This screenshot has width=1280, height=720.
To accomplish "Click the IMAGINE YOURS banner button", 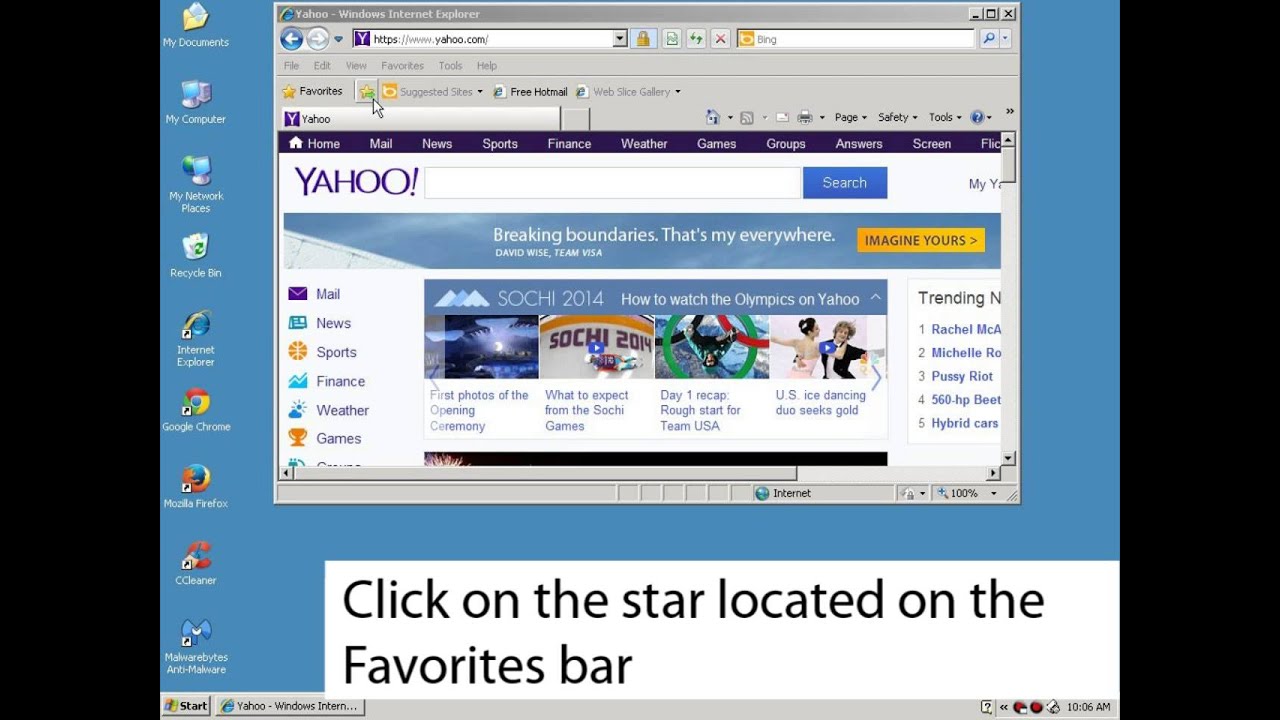I will pyautogui.click(x=921, y=240).
